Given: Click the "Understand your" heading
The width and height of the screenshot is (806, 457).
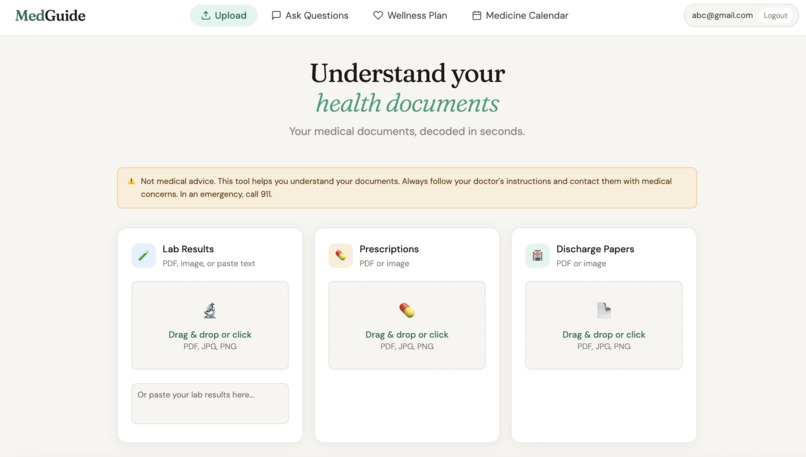Looking at the screenshot, I should point(407,73).
